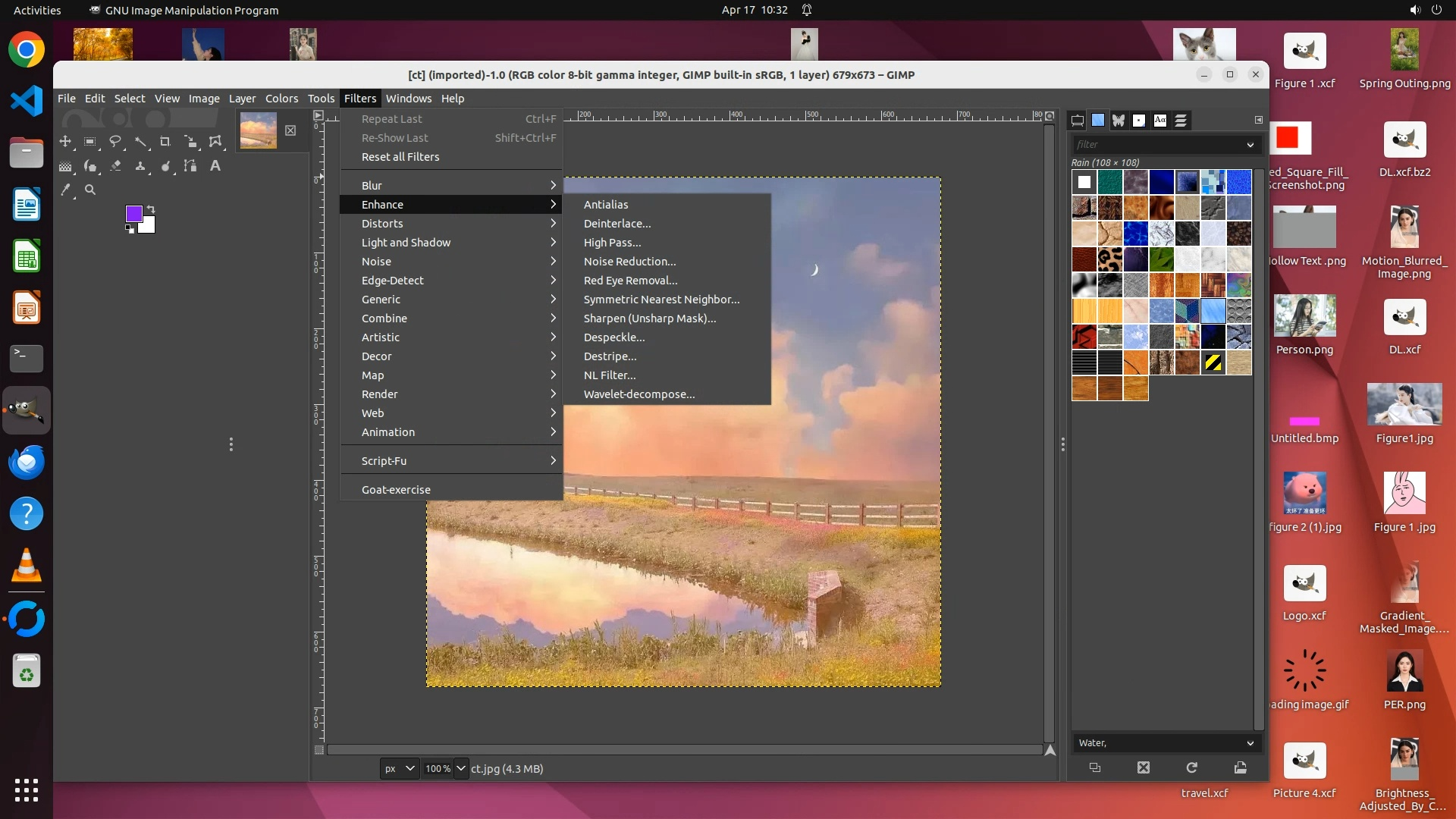The width and height of the screenshot is (1456, 819).
Task: Expand the Water tag dropdown
Action: coord(1250,743)
